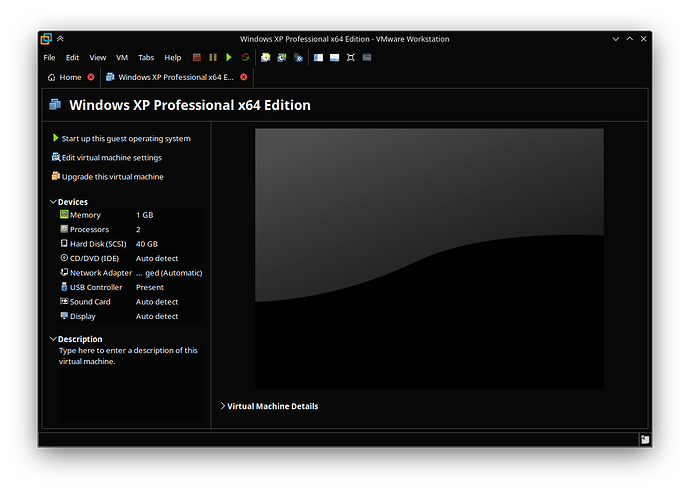Click the green Power On toolbar icon

(x=229, y=57)
